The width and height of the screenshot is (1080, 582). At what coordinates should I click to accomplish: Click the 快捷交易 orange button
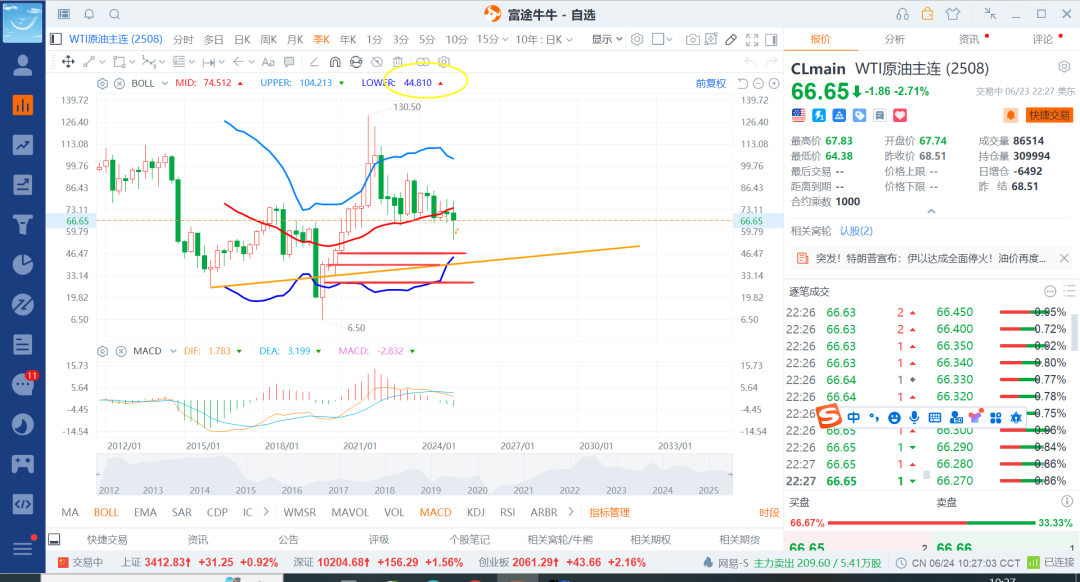coord(1049,115)
